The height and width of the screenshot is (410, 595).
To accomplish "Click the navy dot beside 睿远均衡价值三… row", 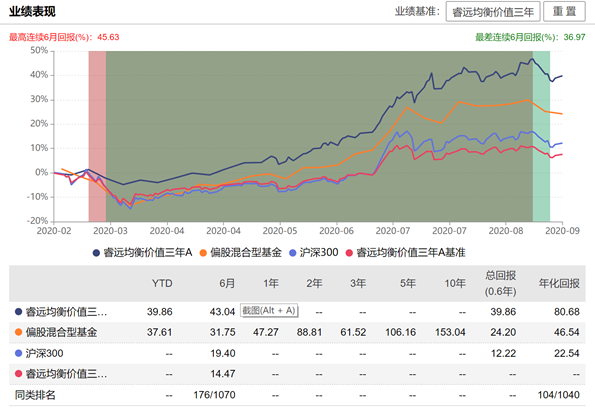I will 18,312.
